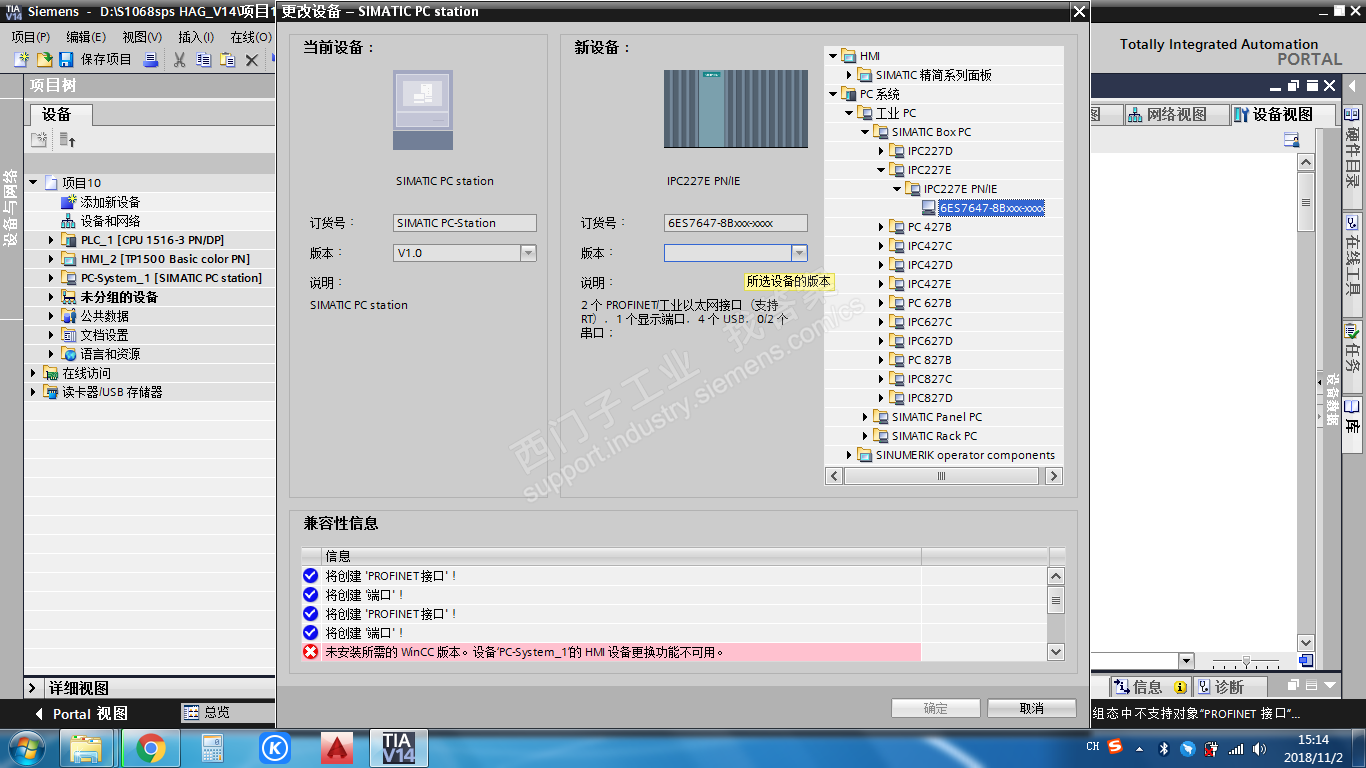The height and width of the screenshot is (768, 1366).
Task: Click the 总览 overview icon in portal bar
Action: pyautogui.click(x=192, y=712)
